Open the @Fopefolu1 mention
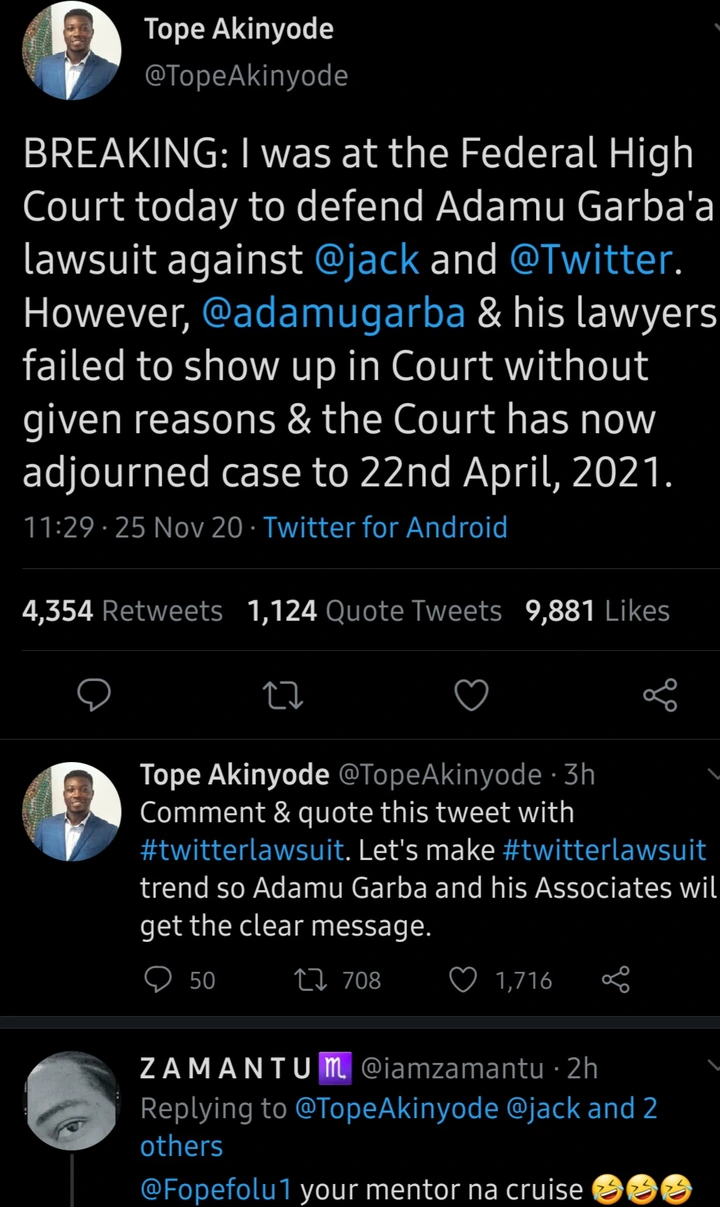The width and height of the screenshot is (720, 1207). (x=216, y=1189)
